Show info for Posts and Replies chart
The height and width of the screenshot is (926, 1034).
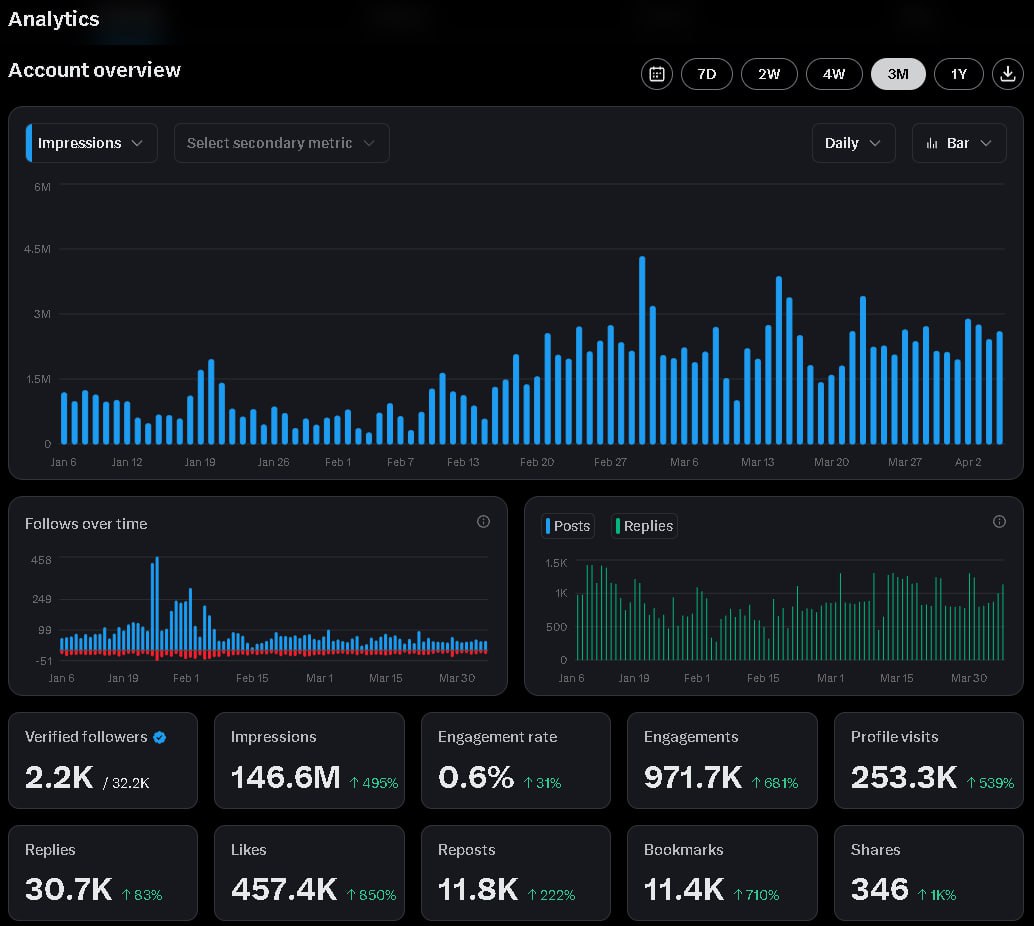point(999,522)
